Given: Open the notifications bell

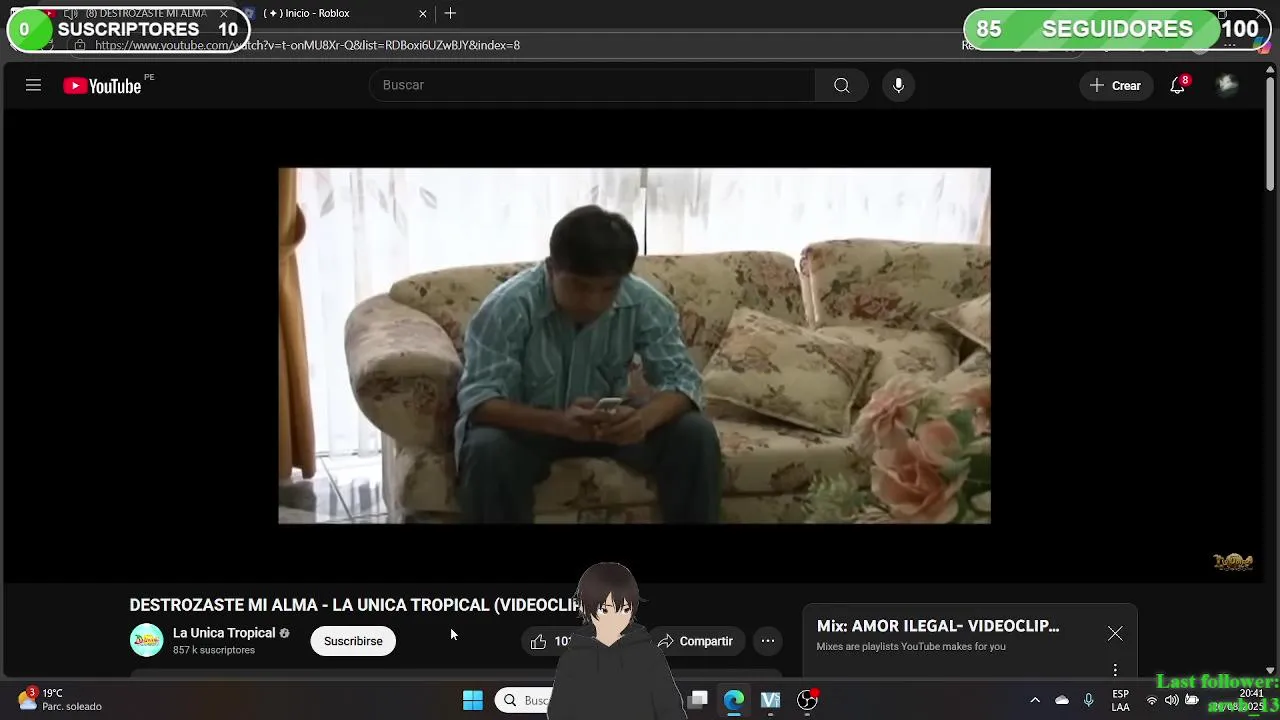Looking at the screenshot, I should click(1178, 86).
